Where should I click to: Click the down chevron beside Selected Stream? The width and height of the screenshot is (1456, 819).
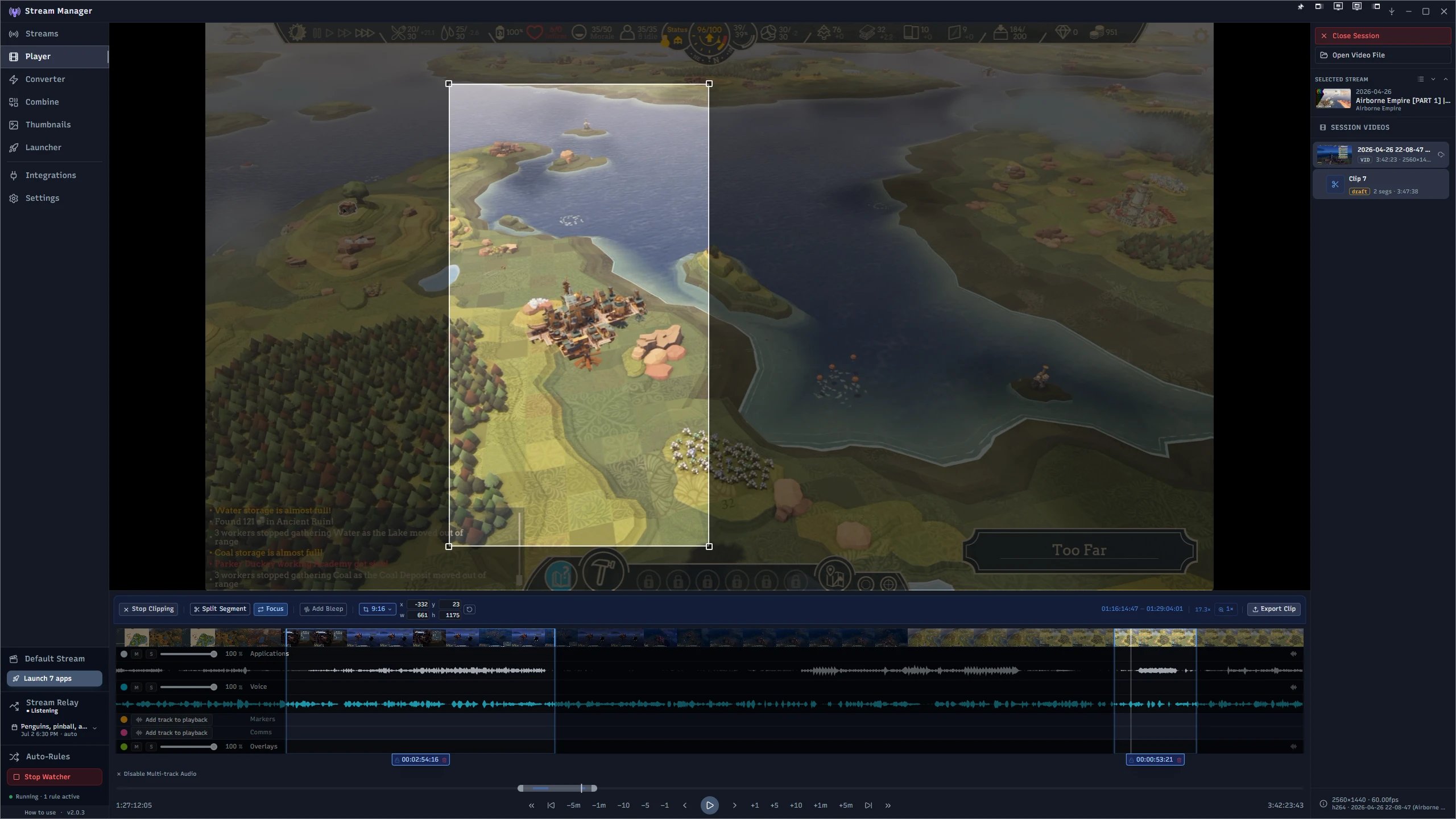click(1433, 79)
